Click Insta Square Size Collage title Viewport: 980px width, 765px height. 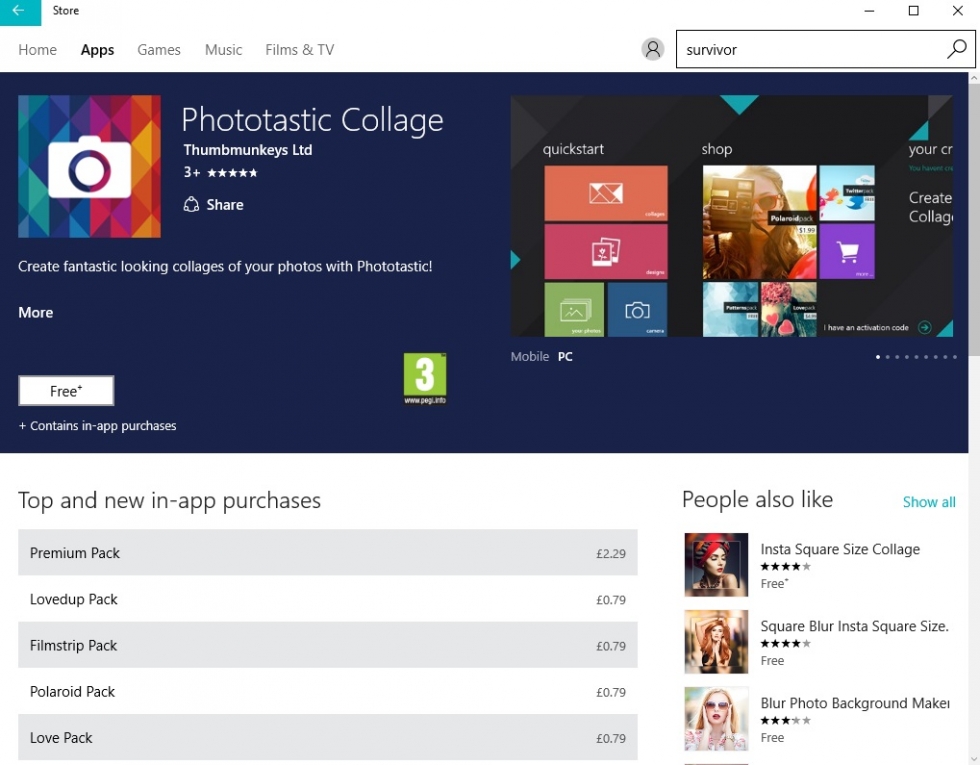[x=840, y=549]
